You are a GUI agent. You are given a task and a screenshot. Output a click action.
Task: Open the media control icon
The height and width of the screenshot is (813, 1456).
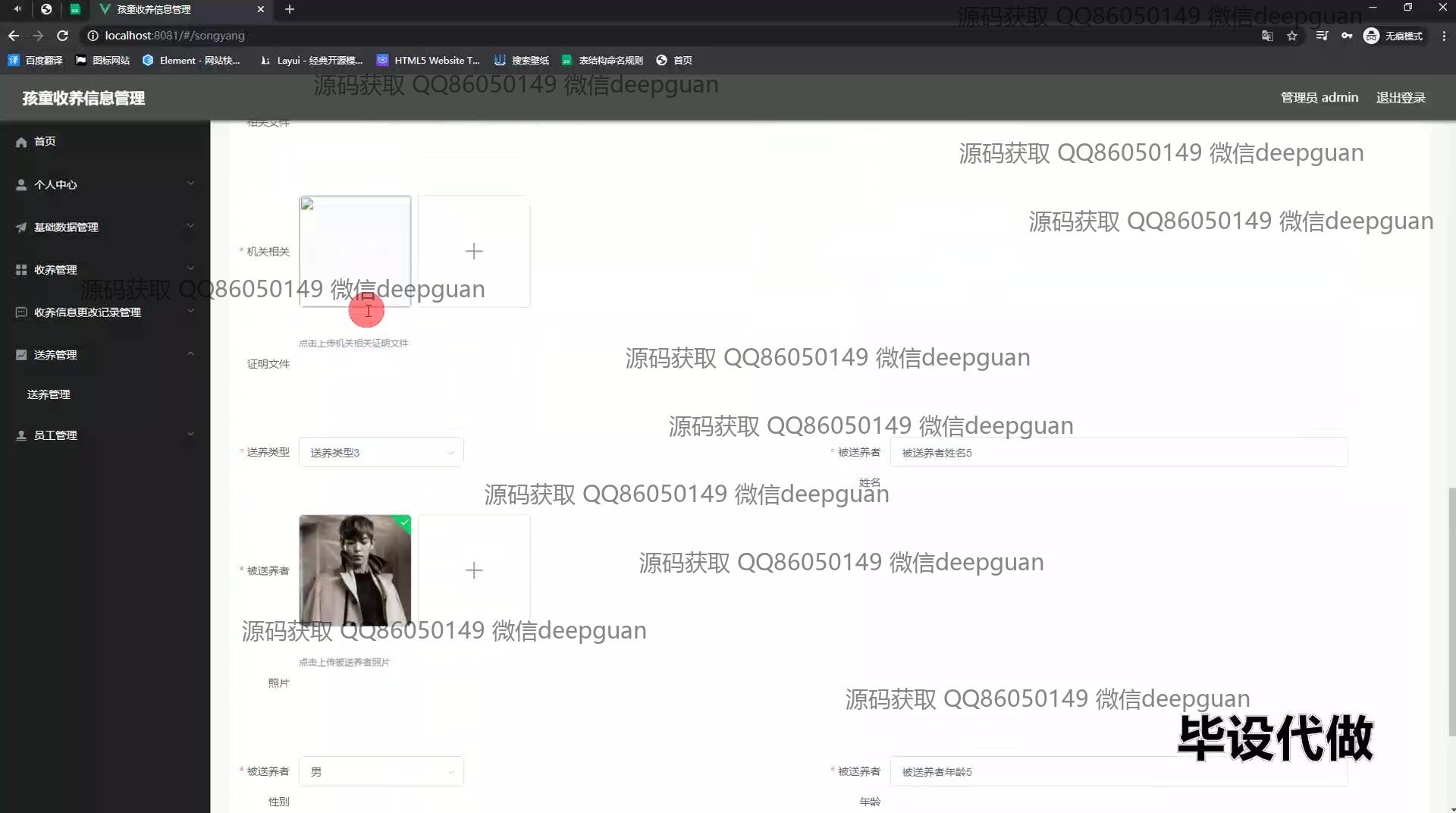[x=1322, y=36]
